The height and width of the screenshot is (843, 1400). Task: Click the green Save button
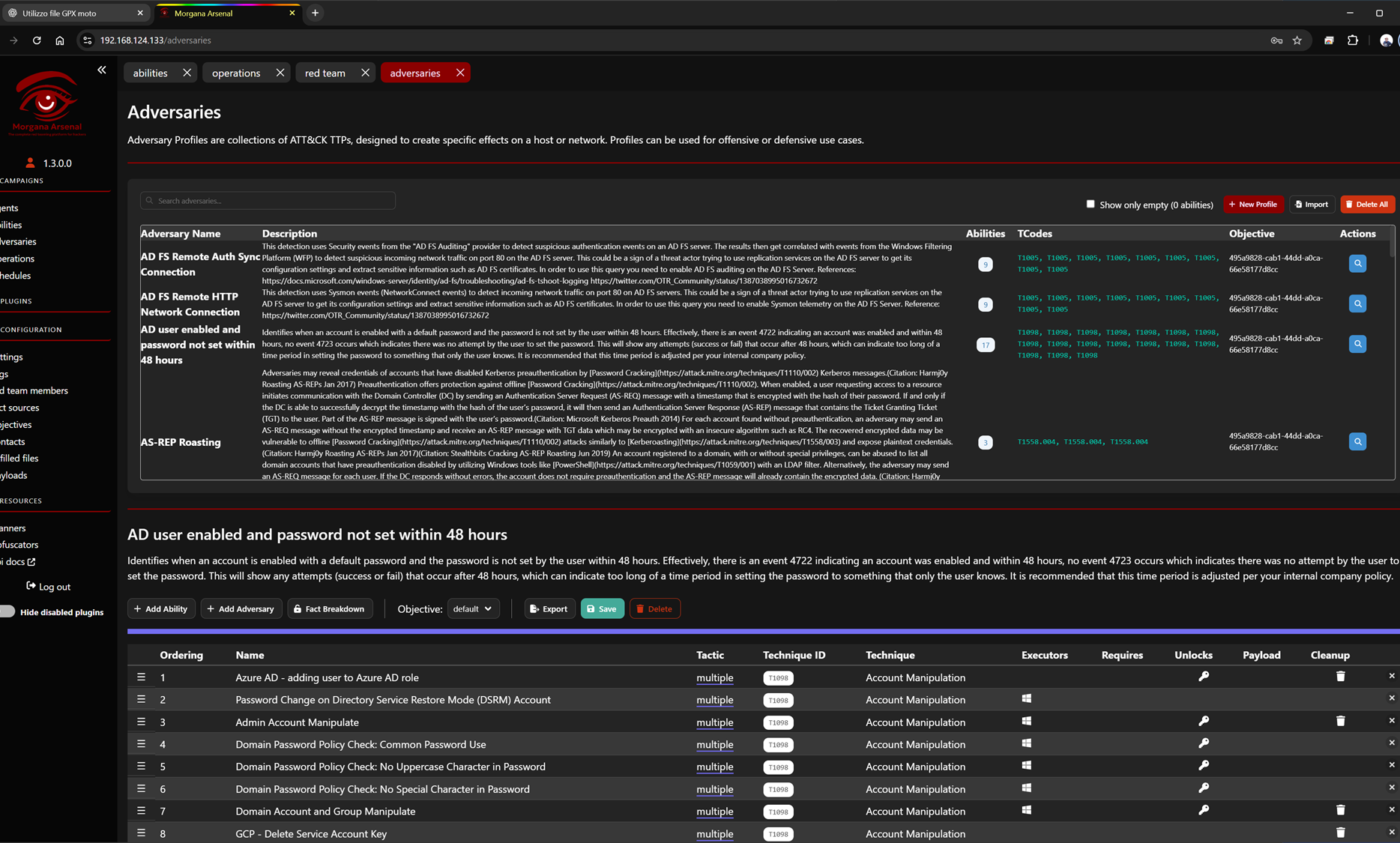[x=602, y=608]
